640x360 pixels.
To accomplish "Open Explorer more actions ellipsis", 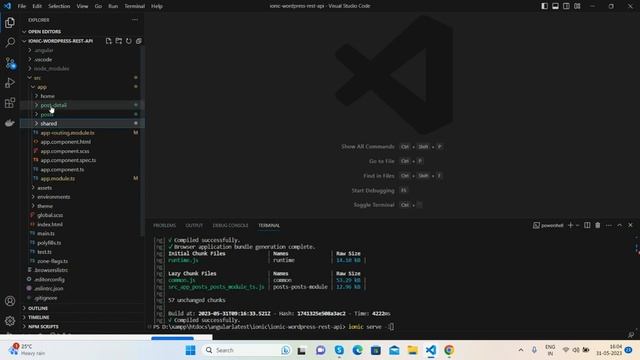I will coord(135,20).
